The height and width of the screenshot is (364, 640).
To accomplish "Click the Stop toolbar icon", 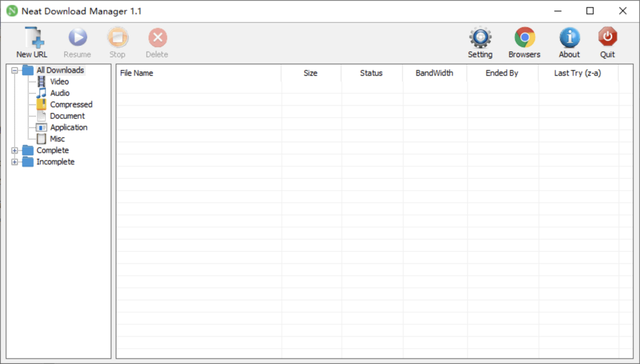I will pyautogui.click(x=118, y=37).
